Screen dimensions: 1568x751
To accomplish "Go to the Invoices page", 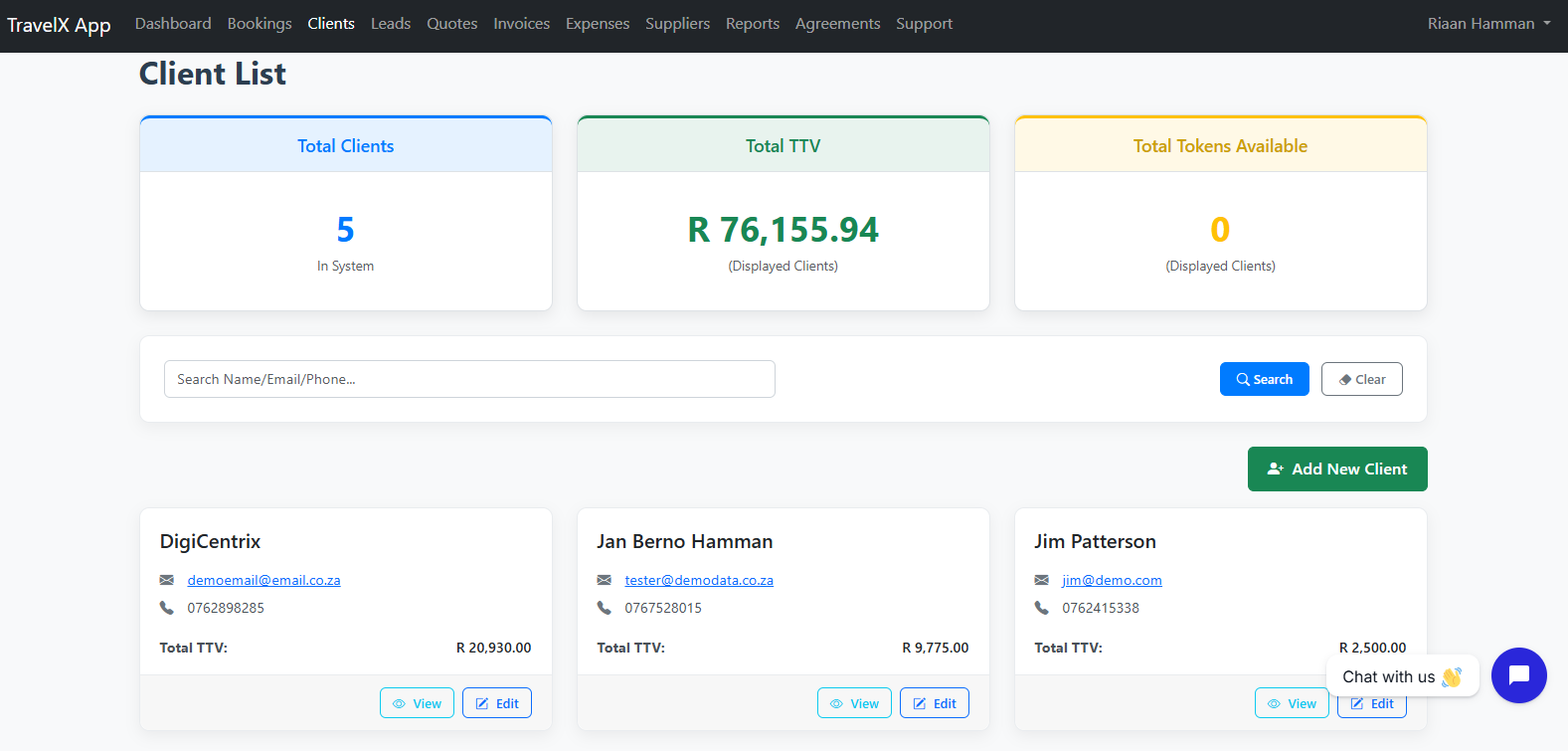I will [x=521, y=24].
